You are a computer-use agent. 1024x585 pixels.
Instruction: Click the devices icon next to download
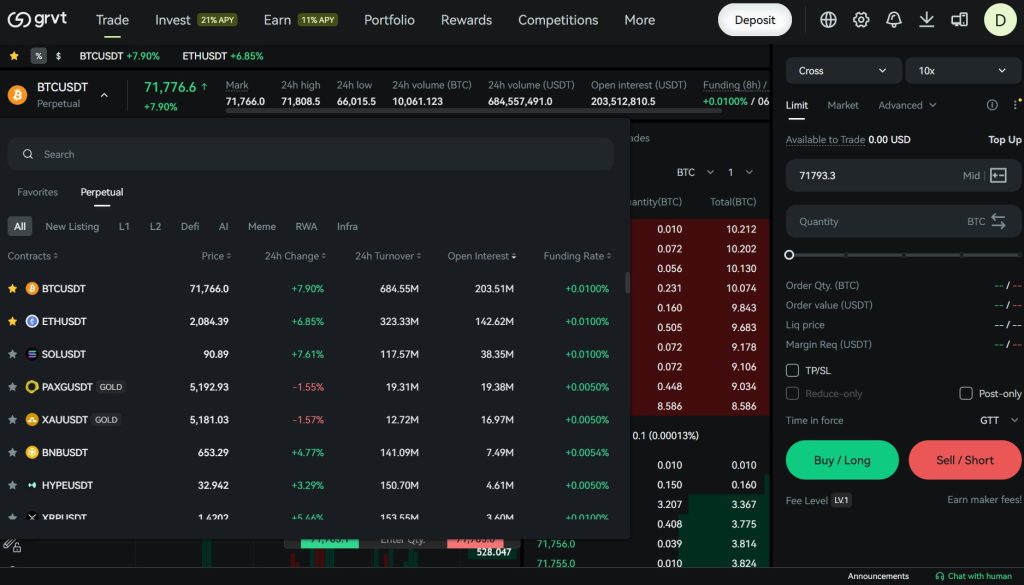(x=959, y=19)
